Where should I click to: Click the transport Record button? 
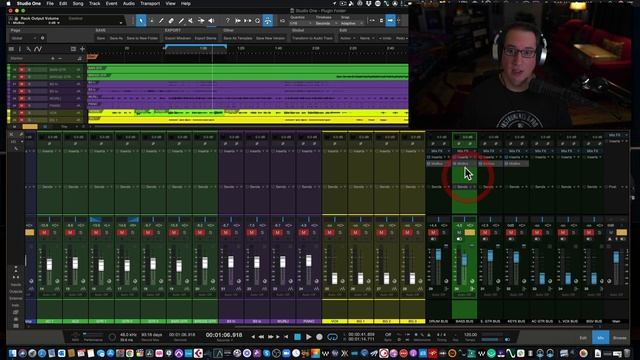pos(320,337)
